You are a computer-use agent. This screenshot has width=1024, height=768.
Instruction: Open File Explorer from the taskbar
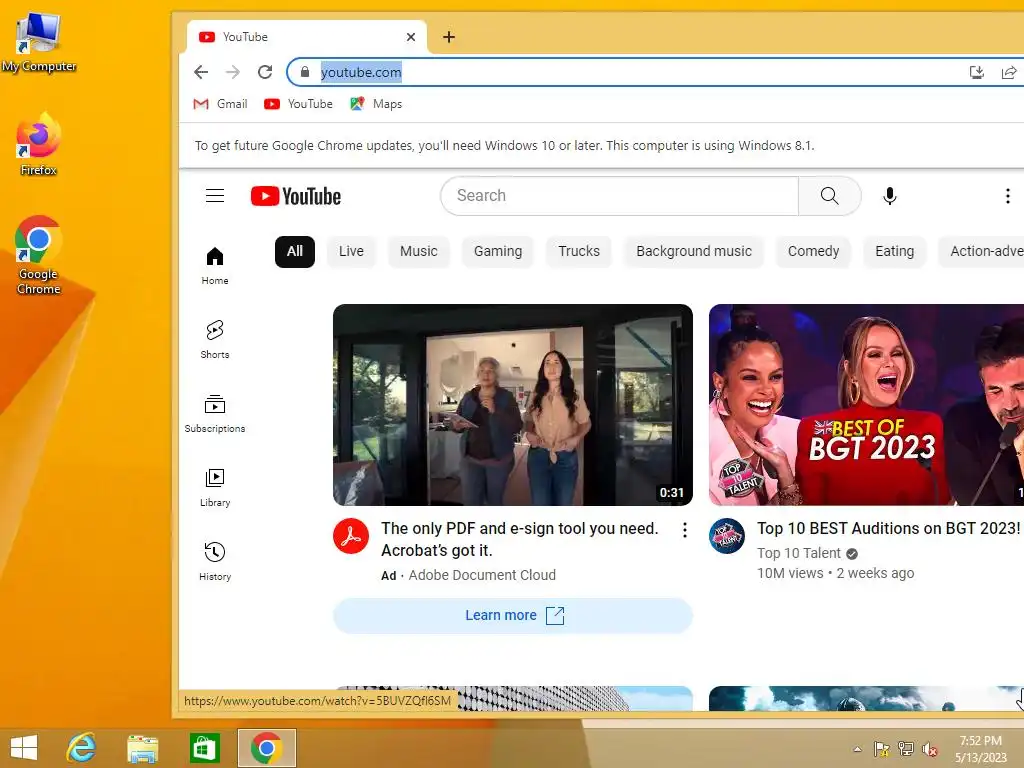point(142,748)
